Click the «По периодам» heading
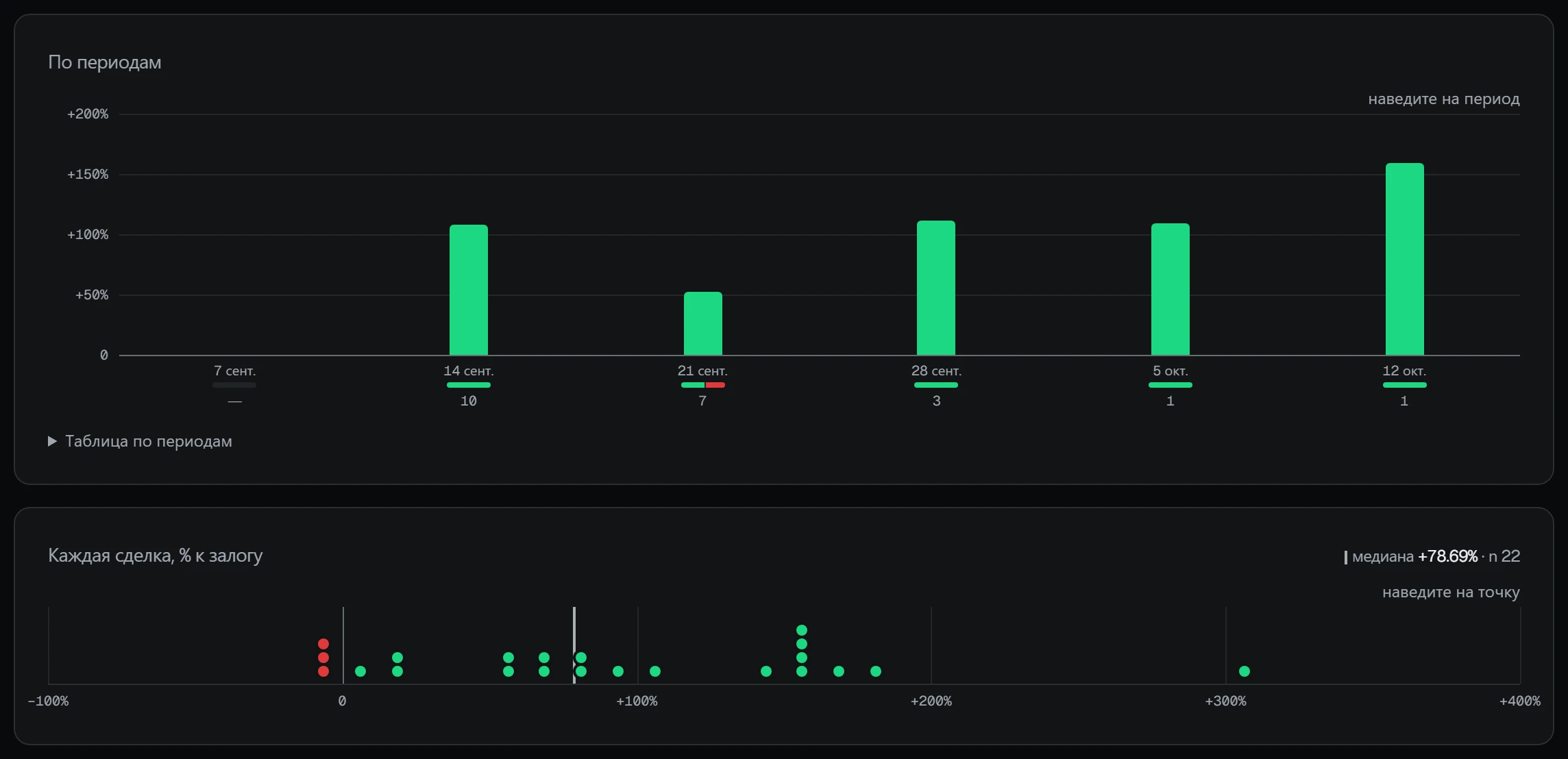 click(105, 62)
